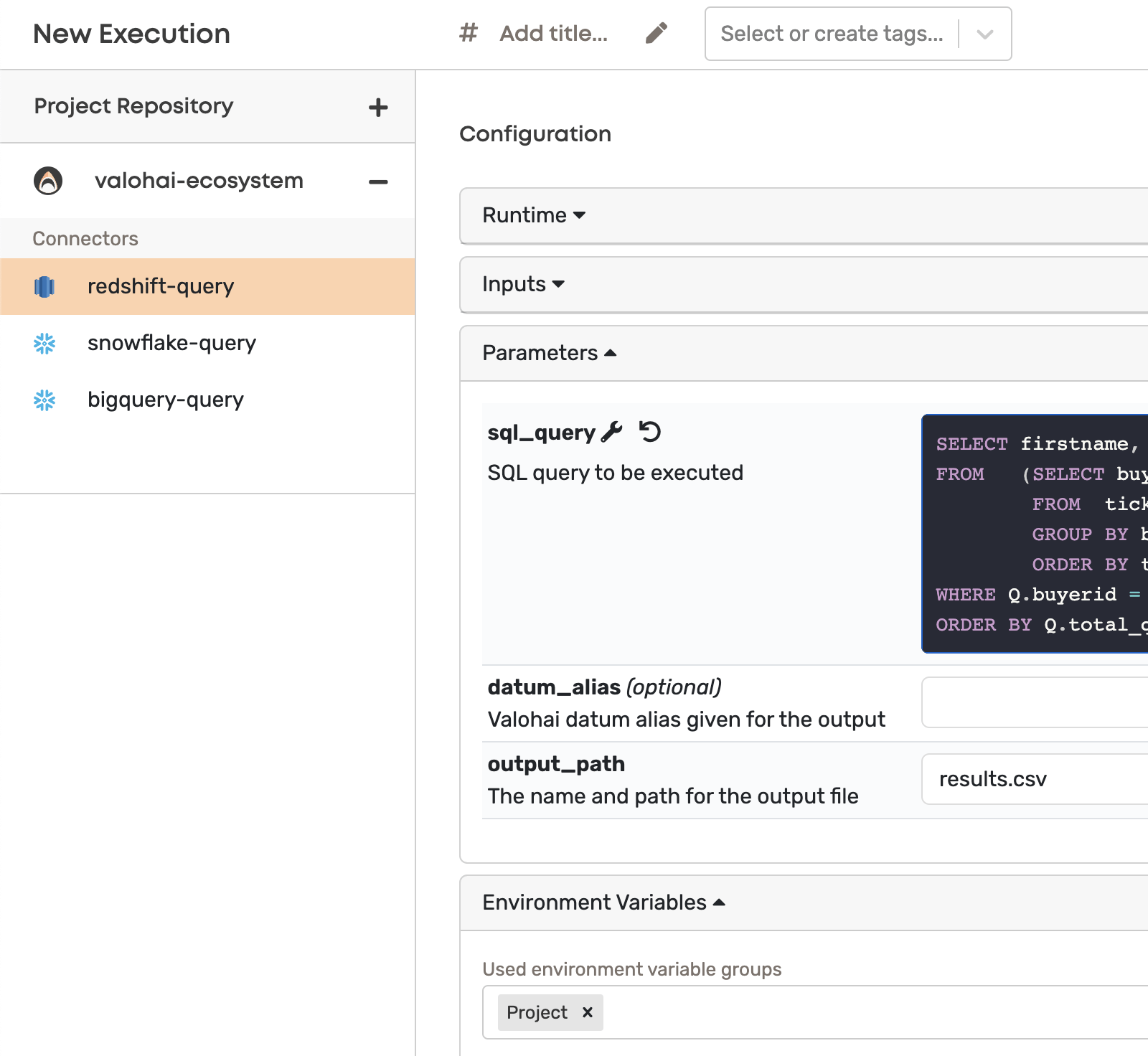The image size is (1148, 1056).
Task: Click the New Execution heading
Action: coord(131,34)
